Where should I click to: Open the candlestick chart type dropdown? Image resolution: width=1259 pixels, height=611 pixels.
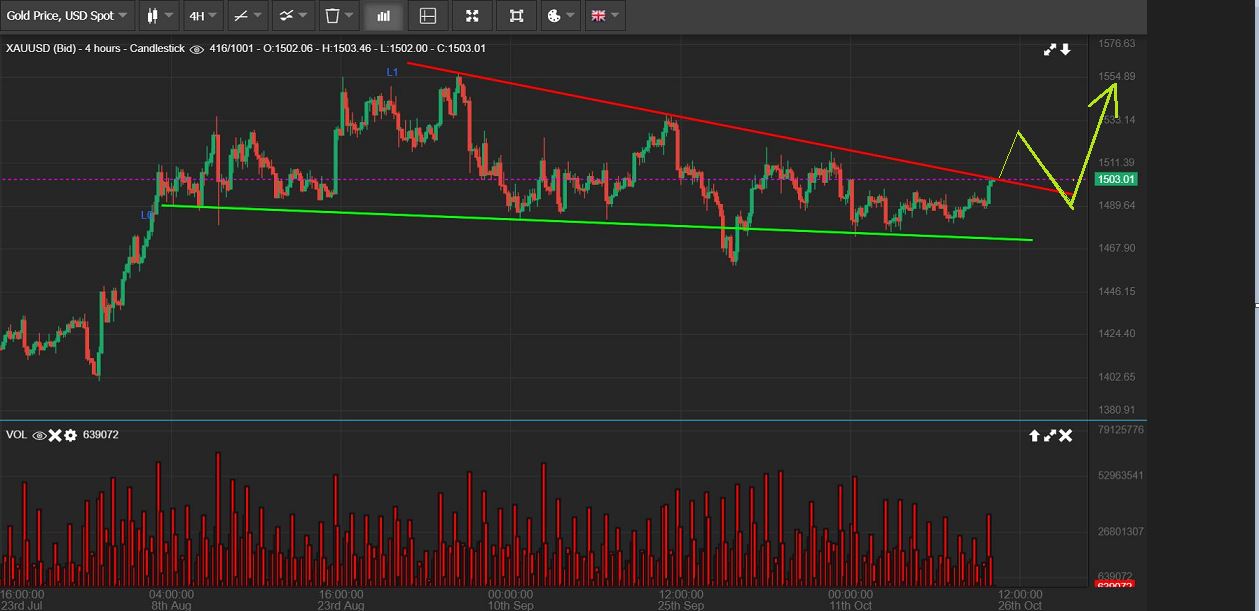click(159, 16)
